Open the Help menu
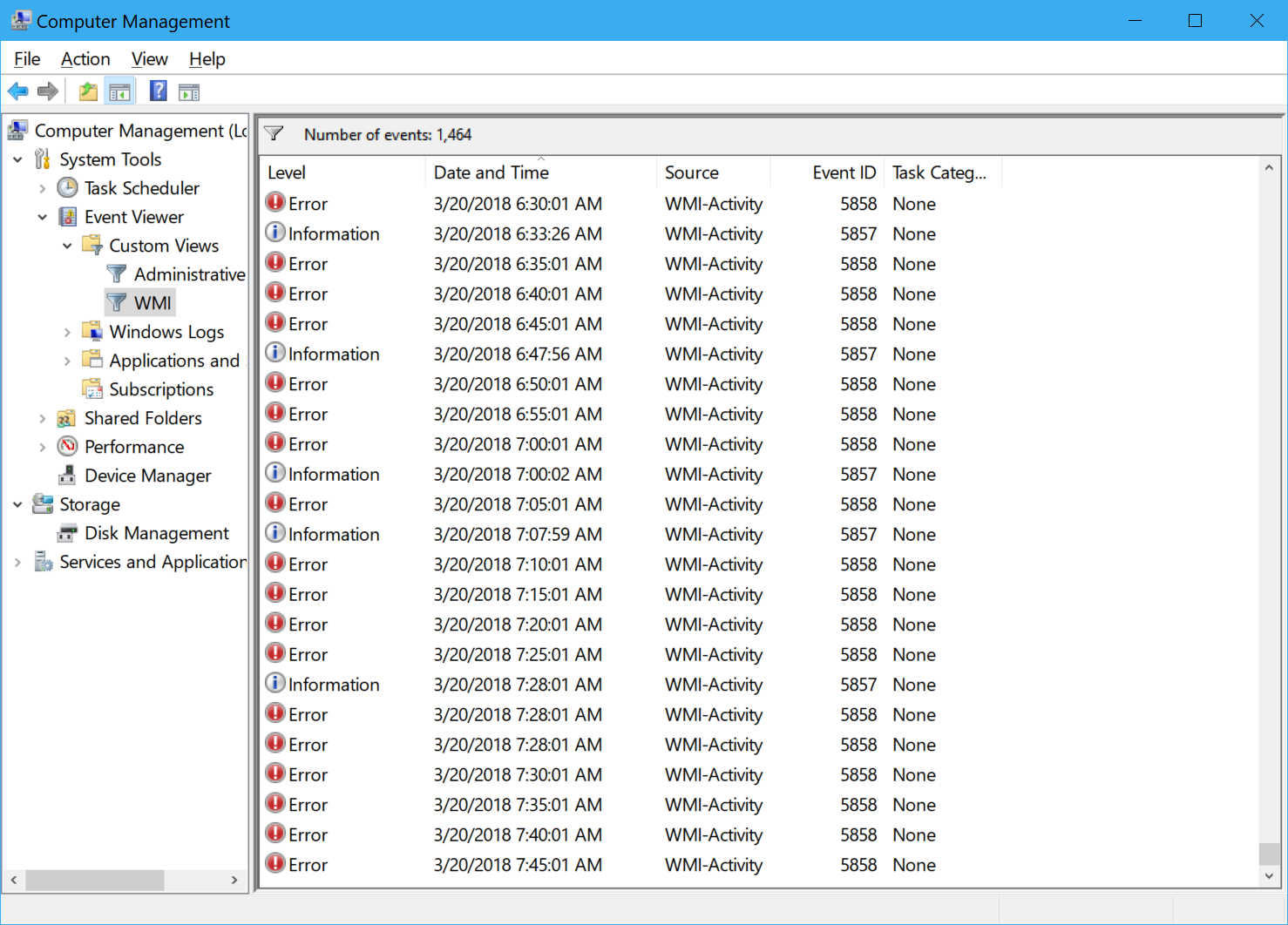Viewport: 1288px width, 925px height. [x=207, y=58]
